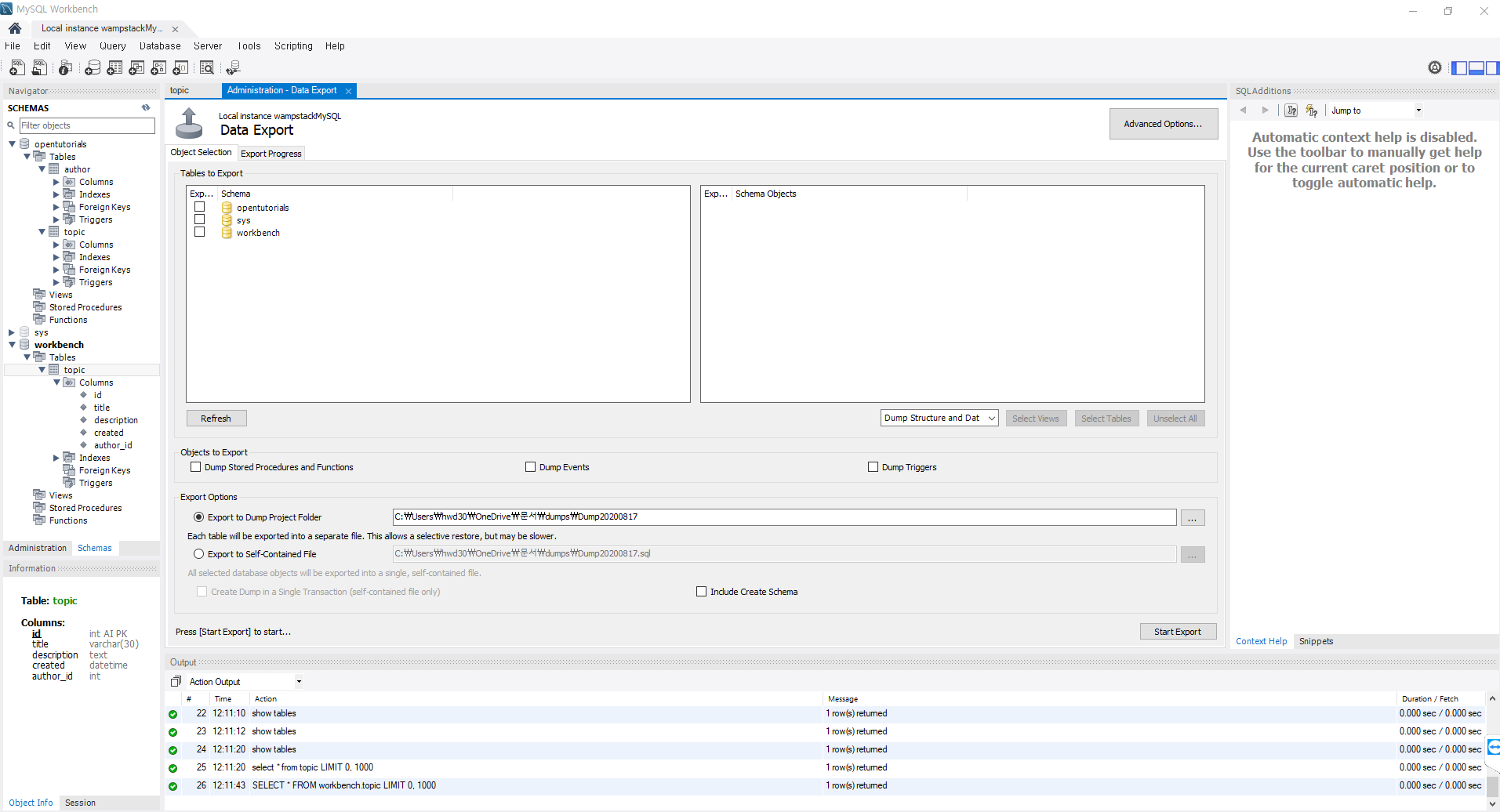Collapse the author table node
This screenshot has height=812, width=1500.
coord(42,169)
